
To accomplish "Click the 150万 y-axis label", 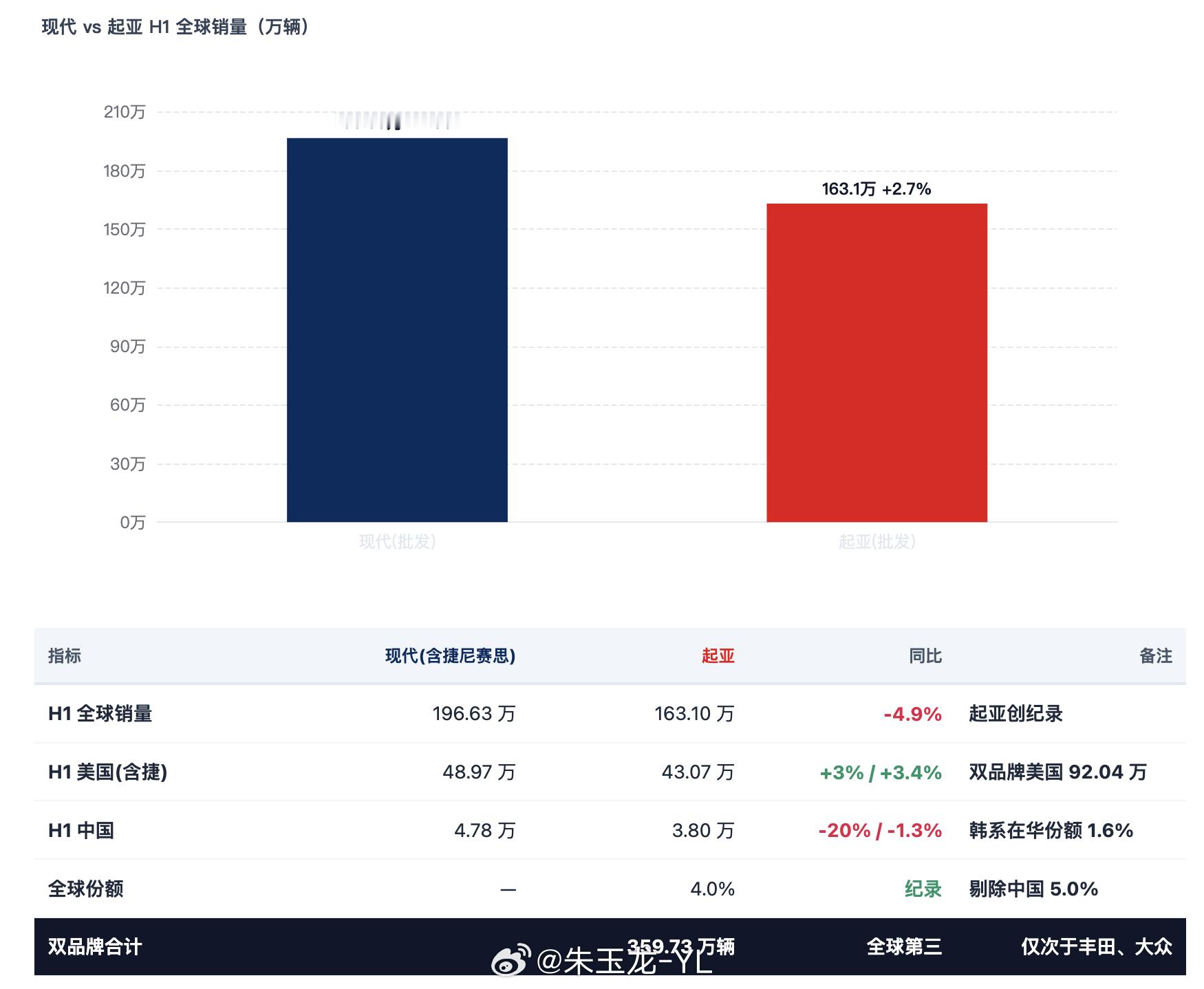I will [125, 229].
